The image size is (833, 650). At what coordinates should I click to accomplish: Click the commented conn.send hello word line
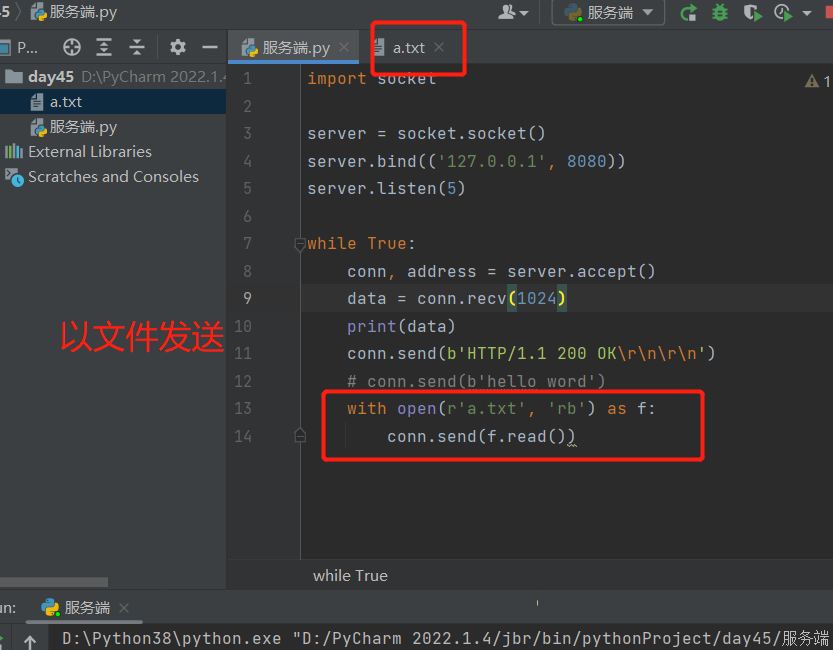point(476,381)
